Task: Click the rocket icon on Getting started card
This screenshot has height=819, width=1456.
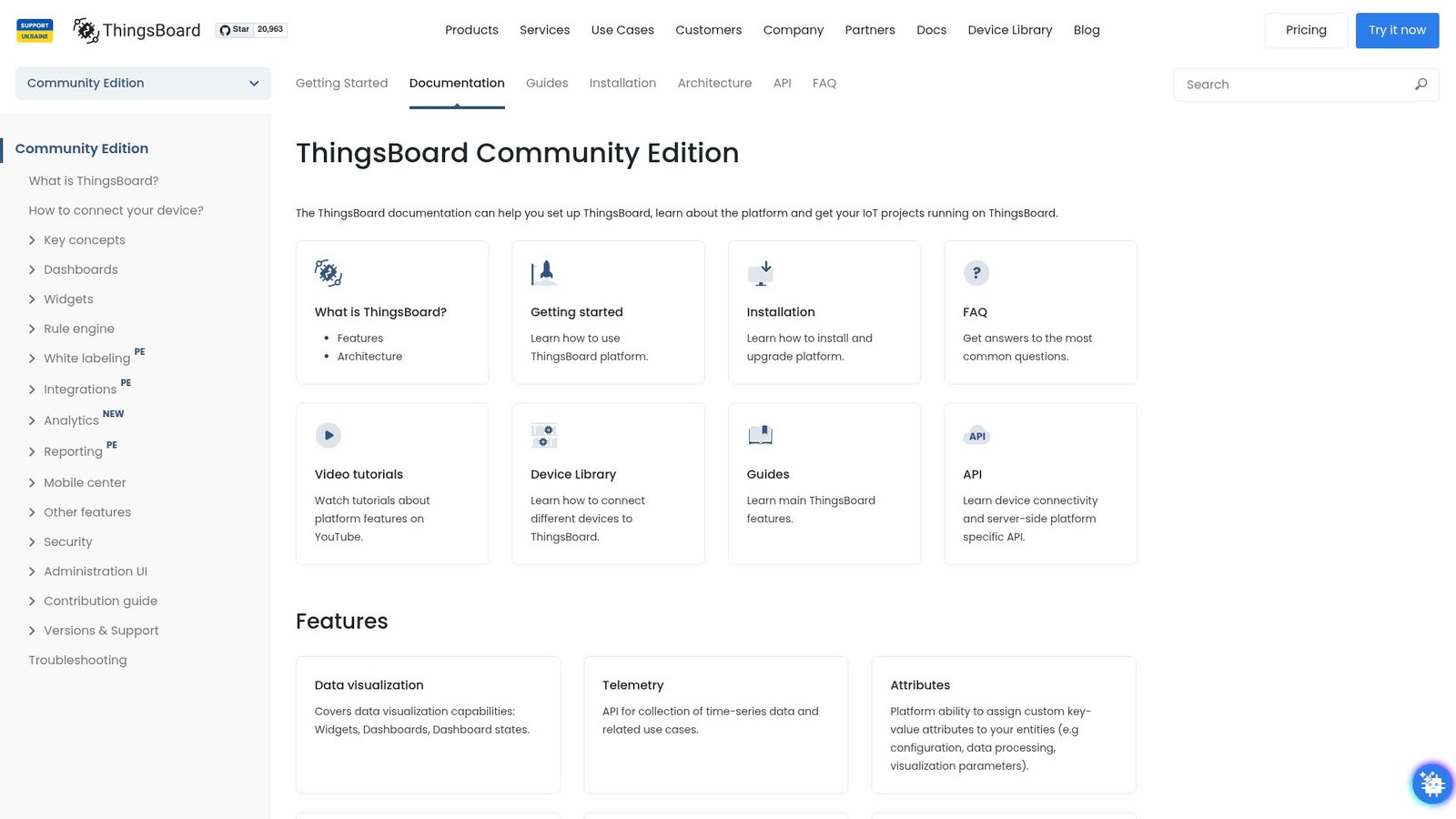Action: [543, 271]
